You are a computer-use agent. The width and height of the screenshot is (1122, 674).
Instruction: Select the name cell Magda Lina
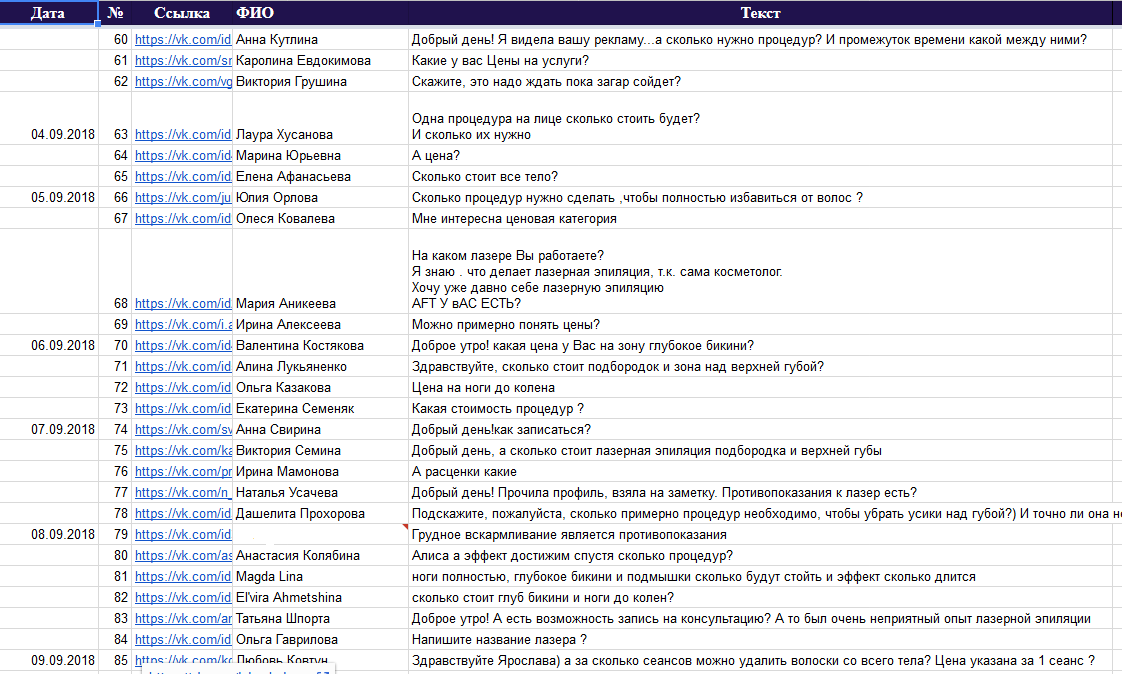[320, 577]
